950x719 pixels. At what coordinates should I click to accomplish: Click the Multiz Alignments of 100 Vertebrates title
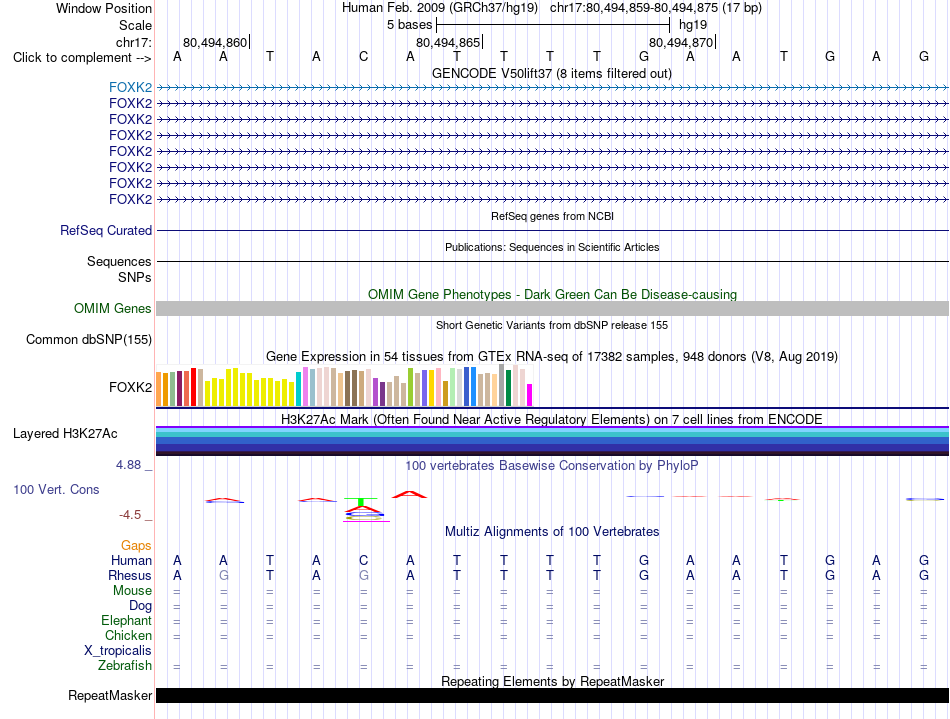[552, 532]
